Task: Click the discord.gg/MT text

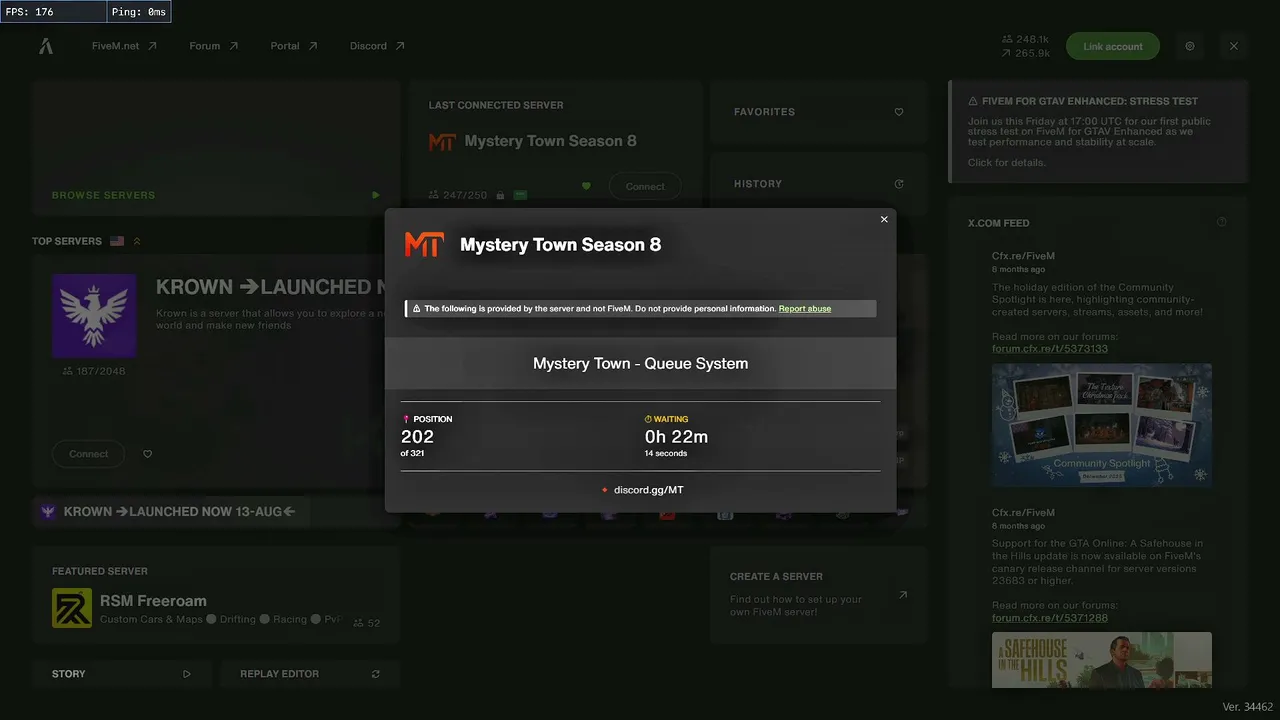Action: pos(649,490)
